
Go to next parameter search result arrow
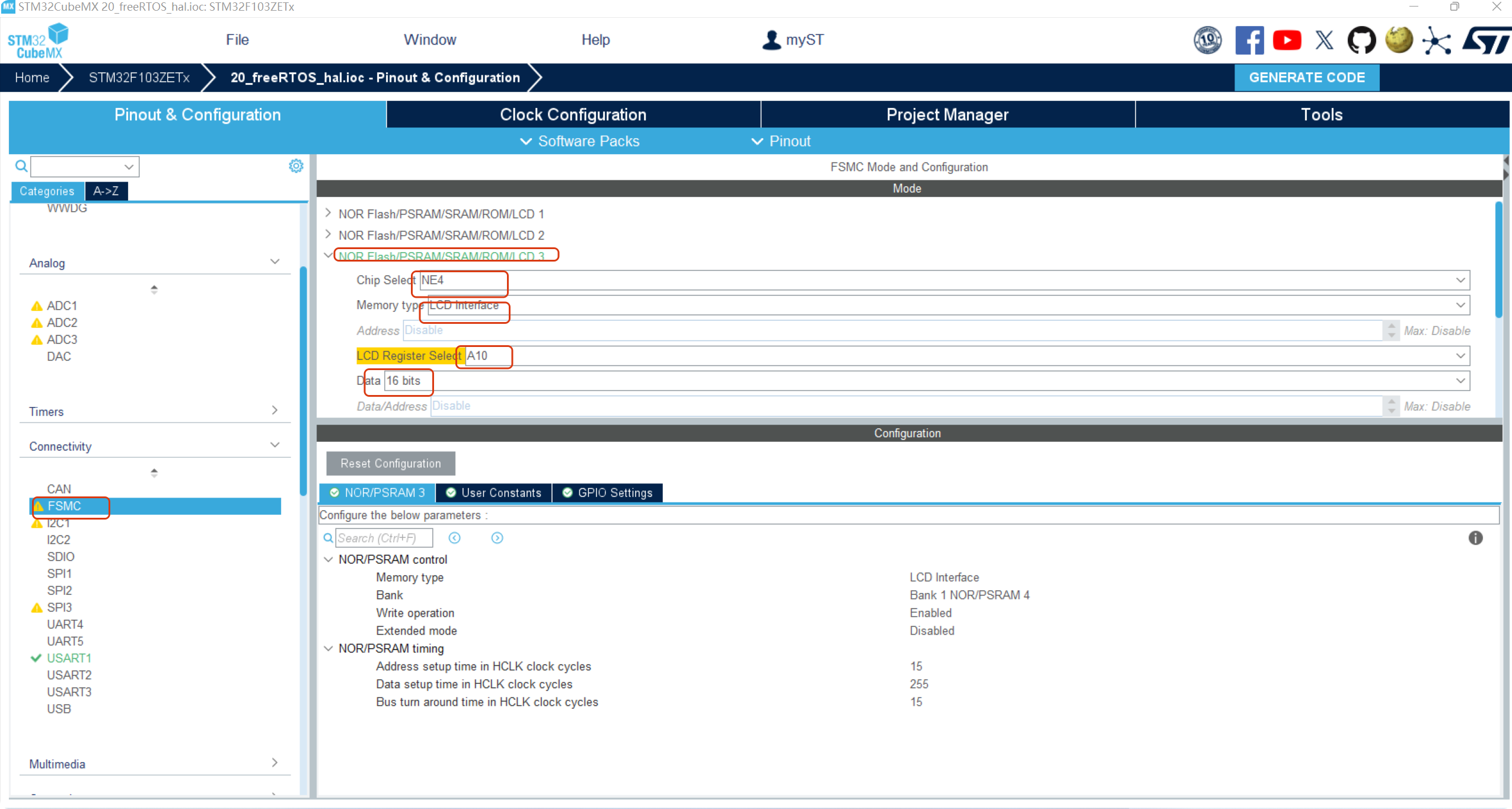497,538
